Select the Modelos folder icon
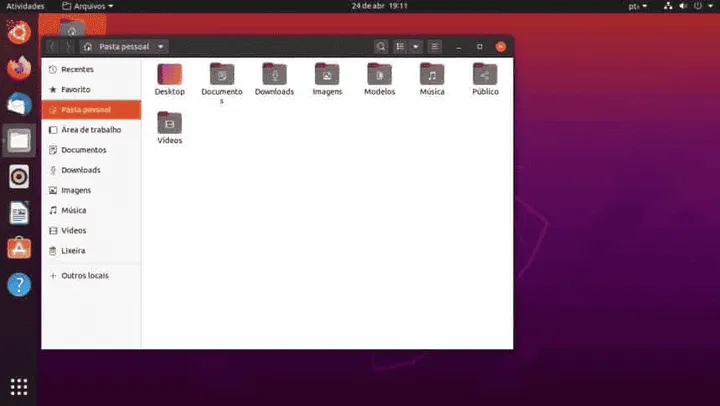Screen dimensions: 720x406 379,74
